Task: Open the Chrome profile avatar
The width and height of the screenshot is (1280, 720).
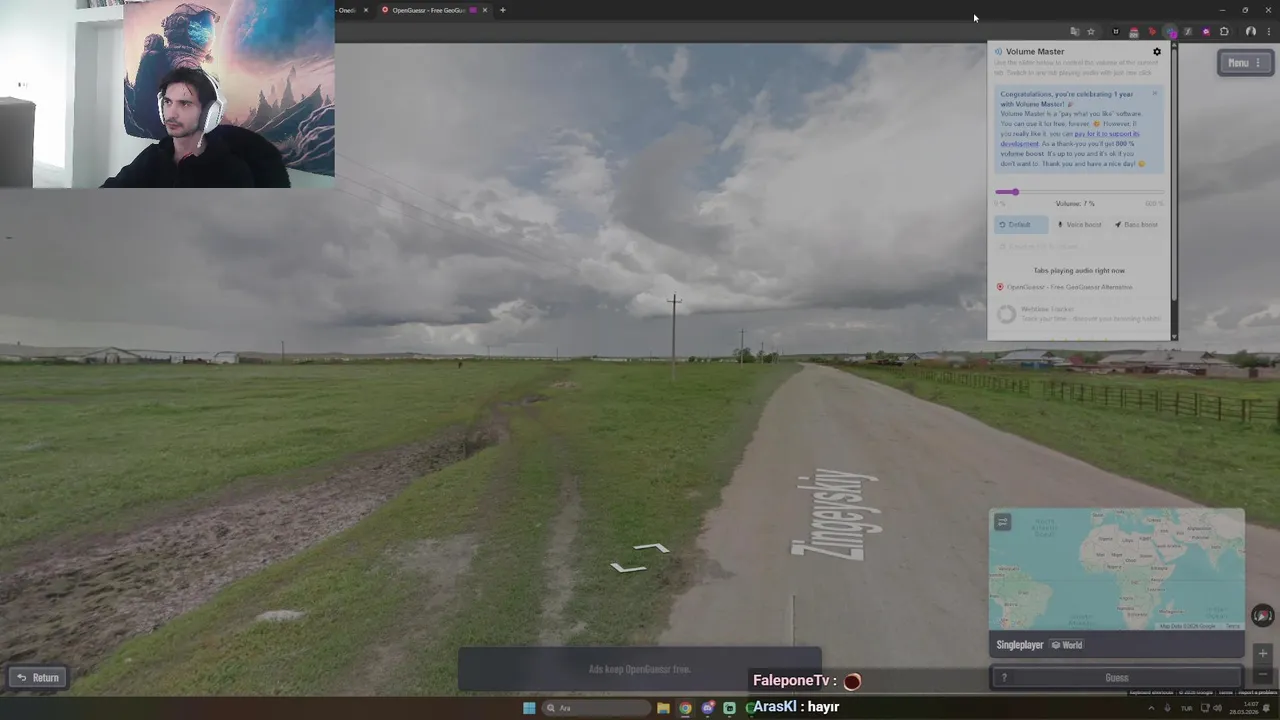Action: (1251, 32)
